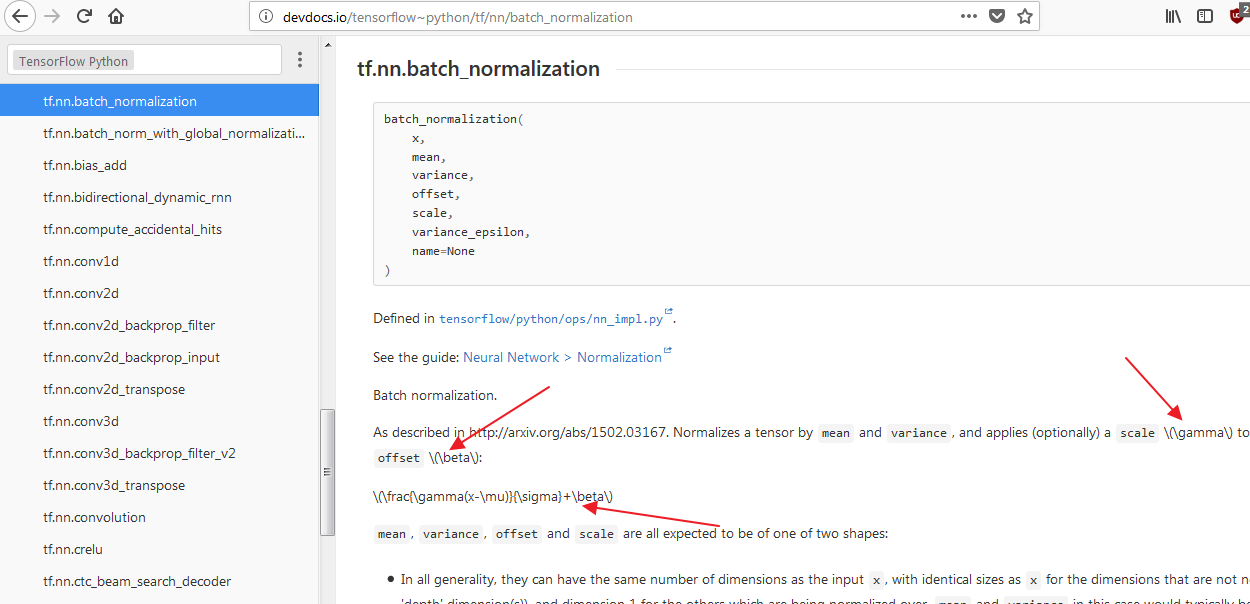Open tf.nn.compute_accidental_hits entry
Viewport: 1250px width, 604px height.
coord(159,229)
